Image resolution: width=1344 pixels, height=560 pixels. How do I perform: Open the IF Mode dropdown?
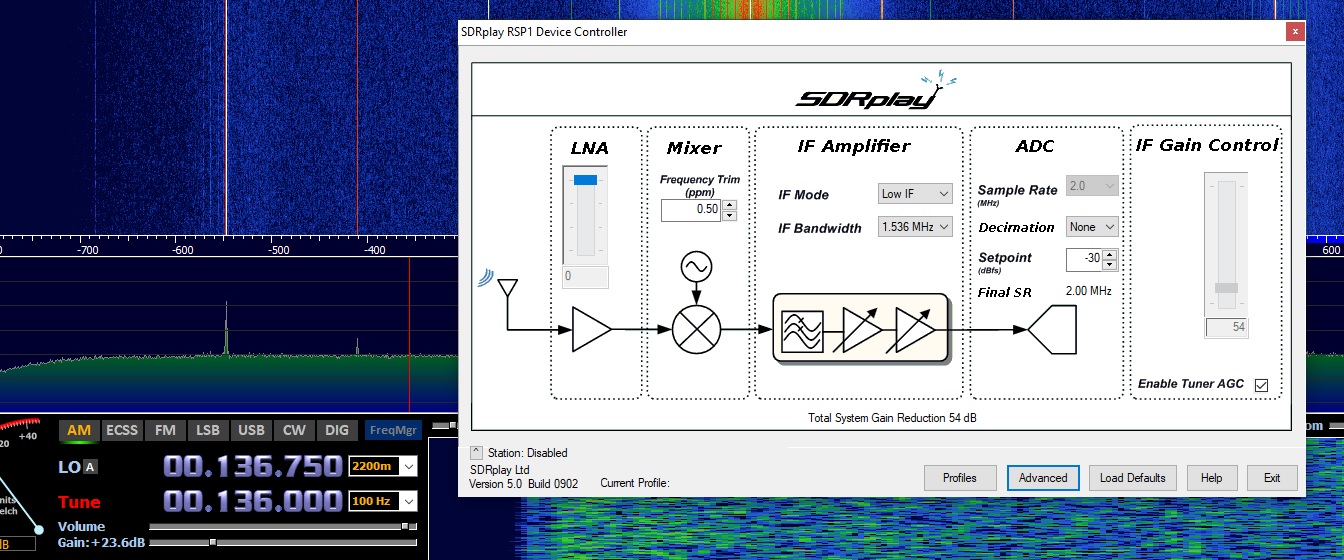(915, 194)
